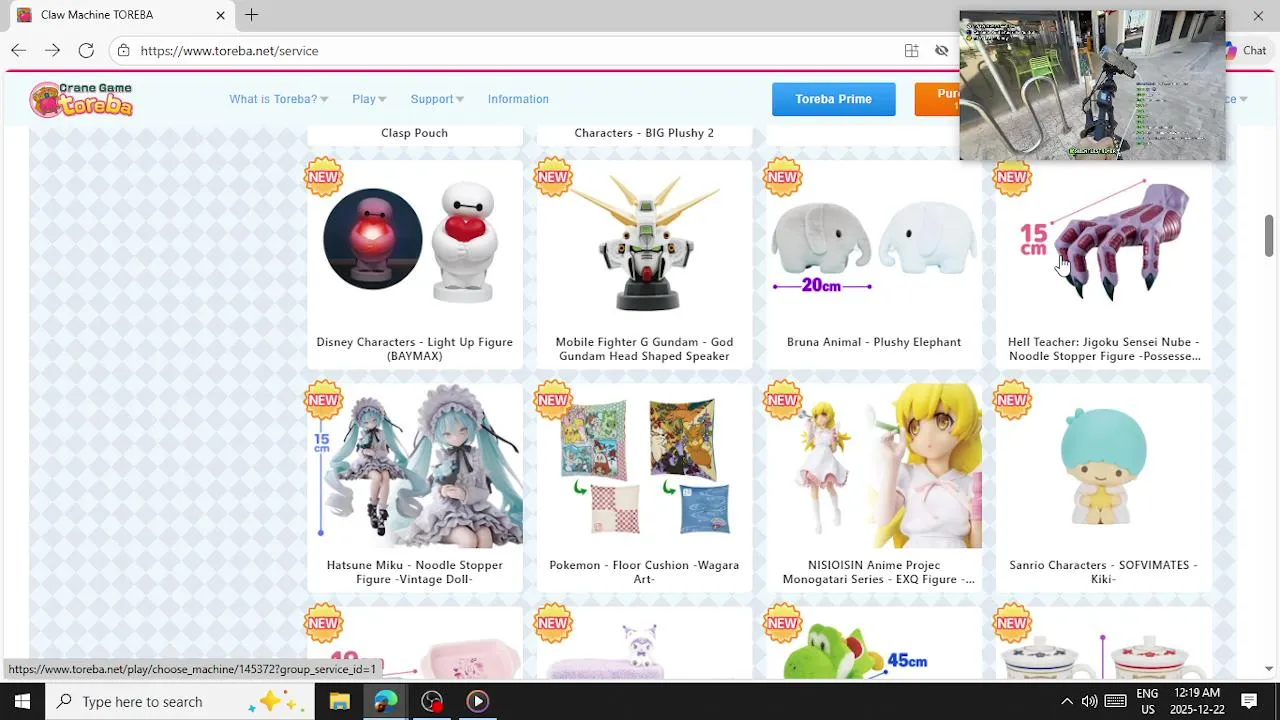Image resolution: width=1280 pixels, height=720 pixels.
Task: Expand the Support menu
Action: point(437,99)
